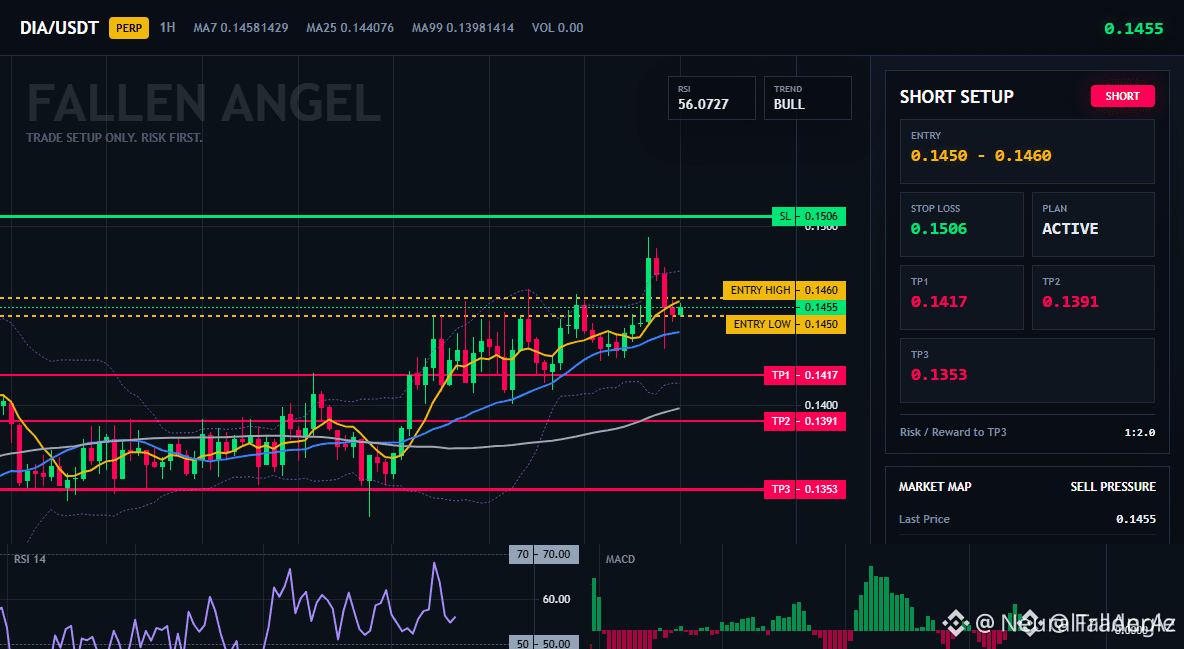This screenshot has width=1184, height=649.
Task: Click the SELL PRESSURE label
Action: coord(1112,487)
